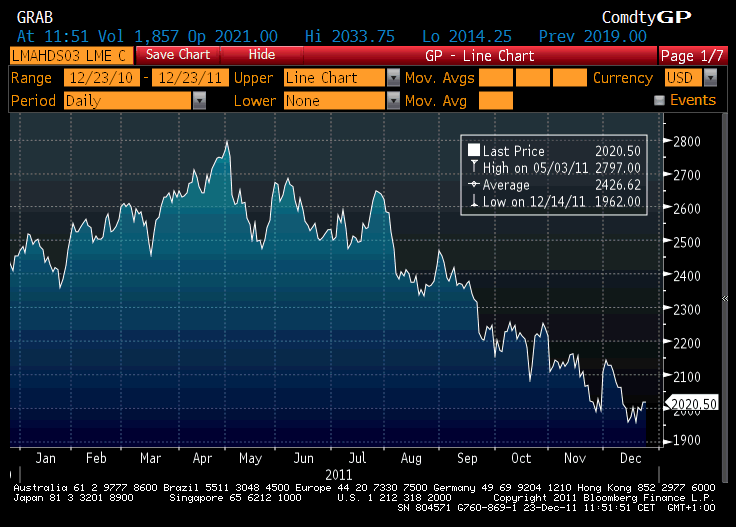Click the Range end date field

189,78
